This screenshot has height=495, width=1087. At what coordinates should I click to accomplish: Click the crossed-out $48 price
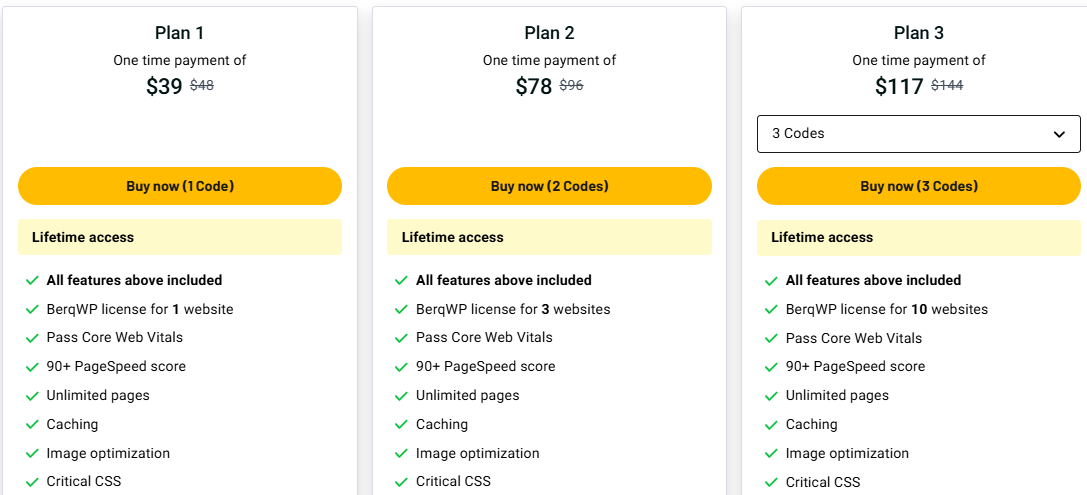point(202,86)
